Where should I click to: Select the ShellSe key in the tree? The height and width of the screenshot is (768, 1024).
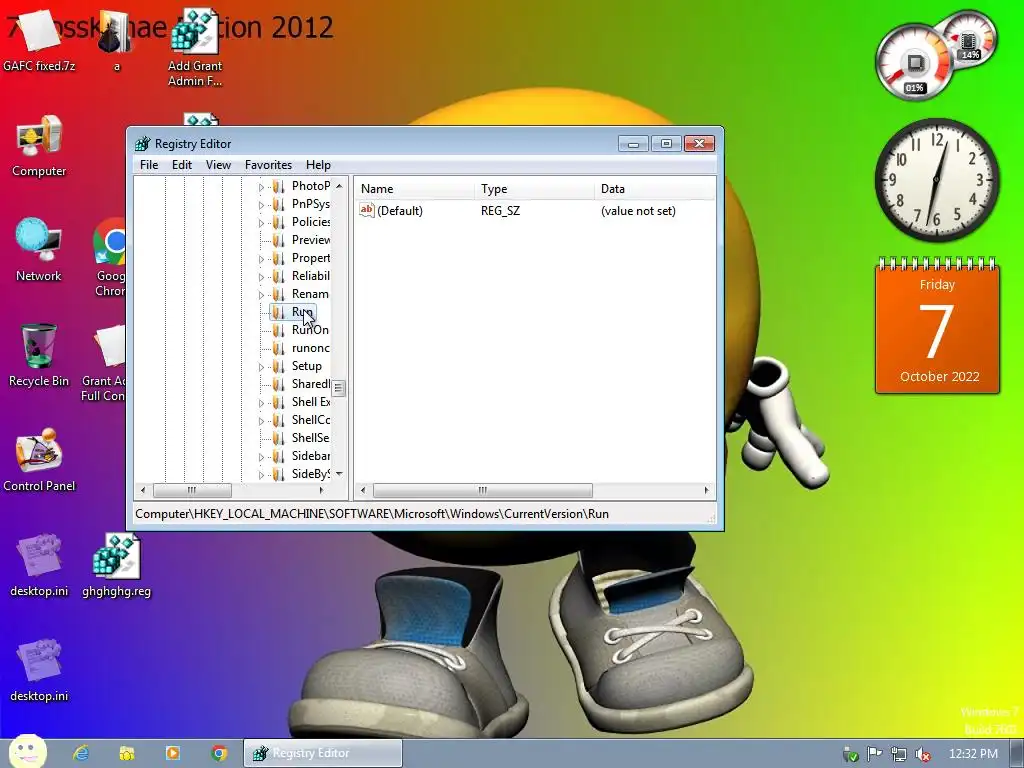click(x=310, y=438)
